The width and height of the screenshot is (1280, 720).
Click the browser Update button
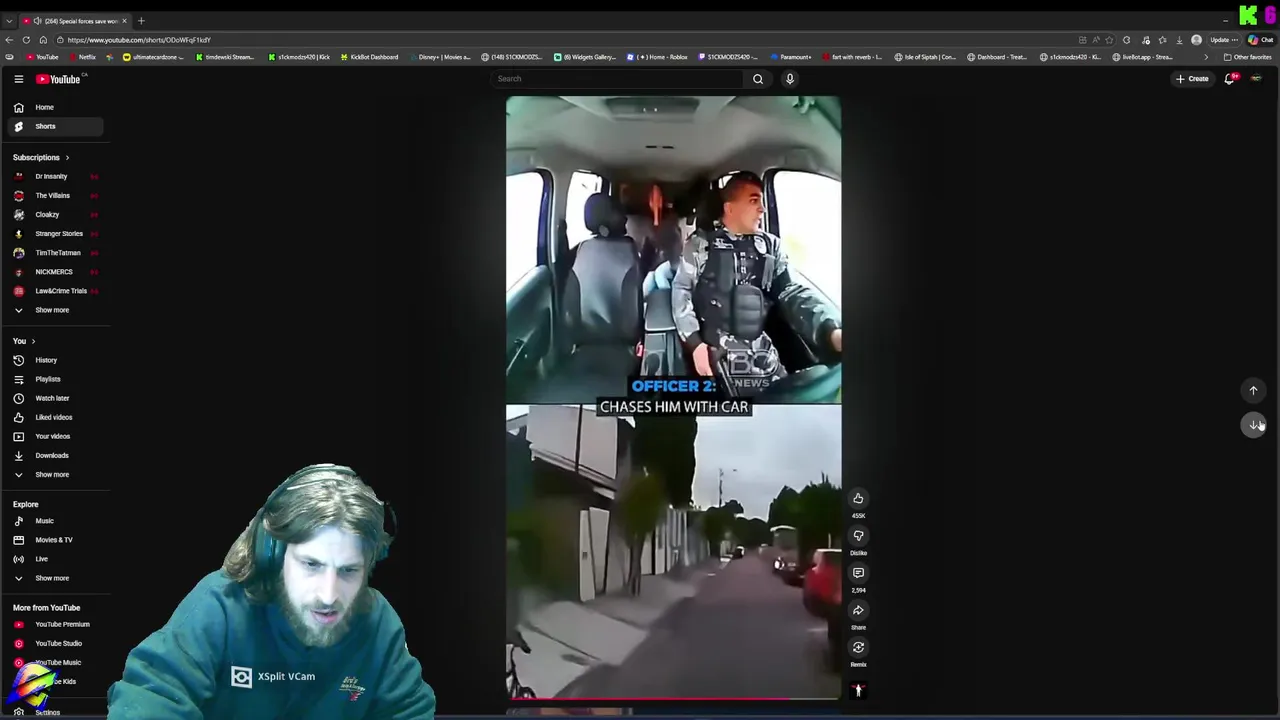(1224, 40)
